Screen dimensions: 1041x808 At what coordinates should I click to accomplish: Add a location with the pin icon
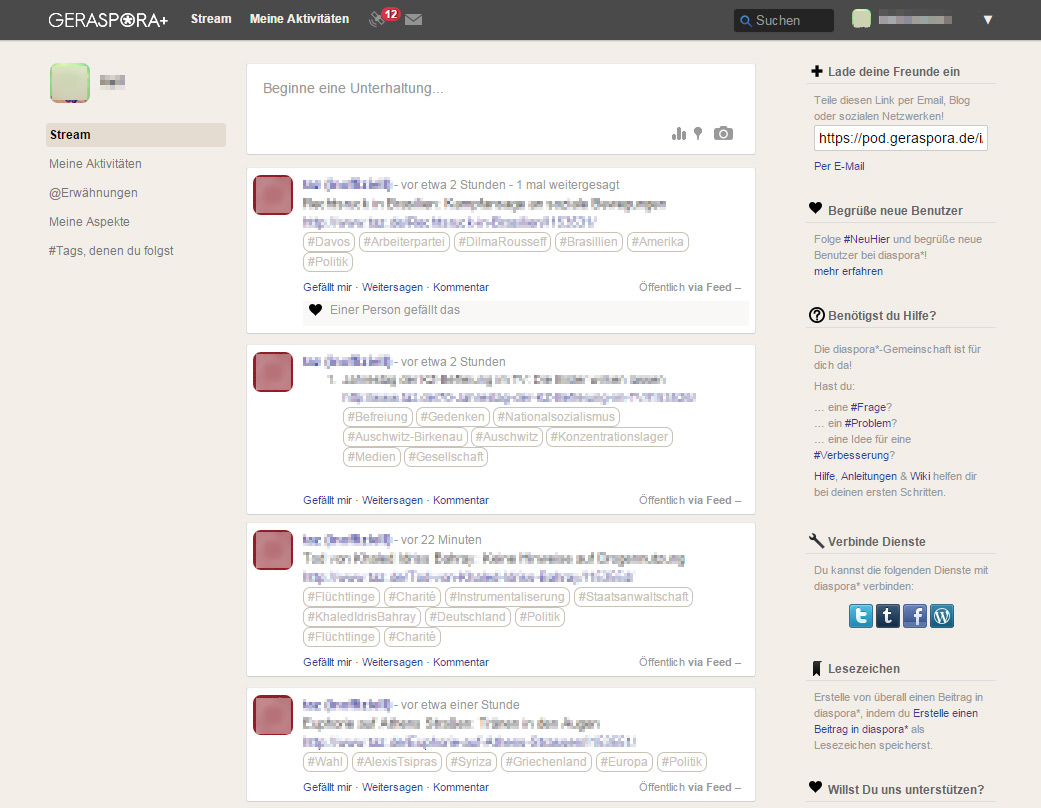tap(698, 134)
